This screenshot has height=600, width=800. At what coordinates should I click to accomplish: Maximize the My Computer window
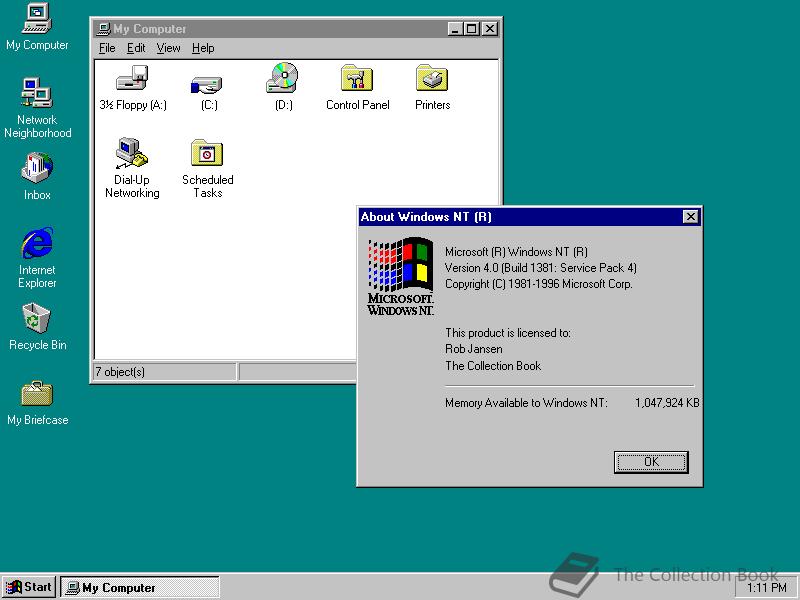coord(471,29)
